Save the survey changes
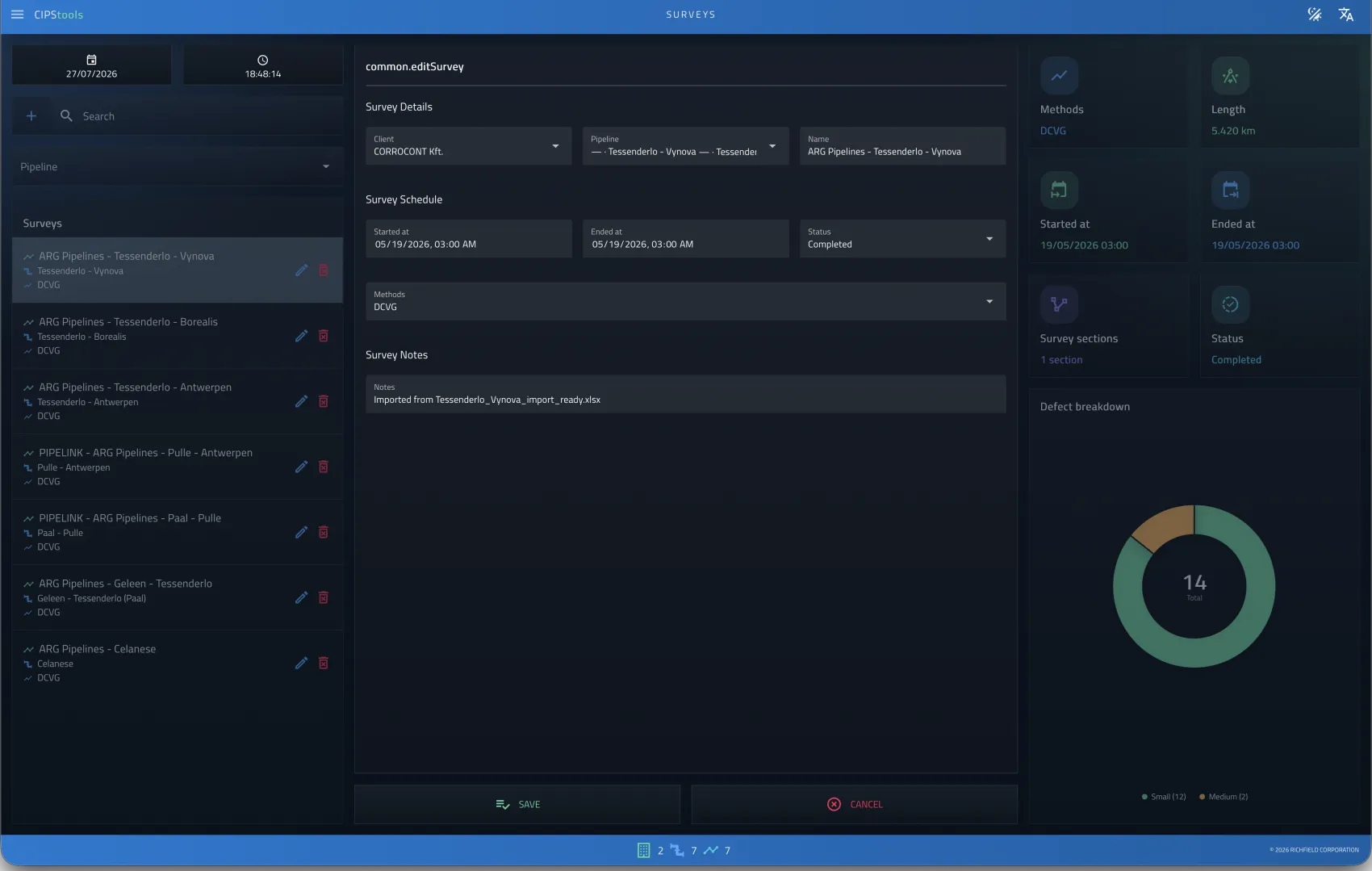 coord(517,804)
